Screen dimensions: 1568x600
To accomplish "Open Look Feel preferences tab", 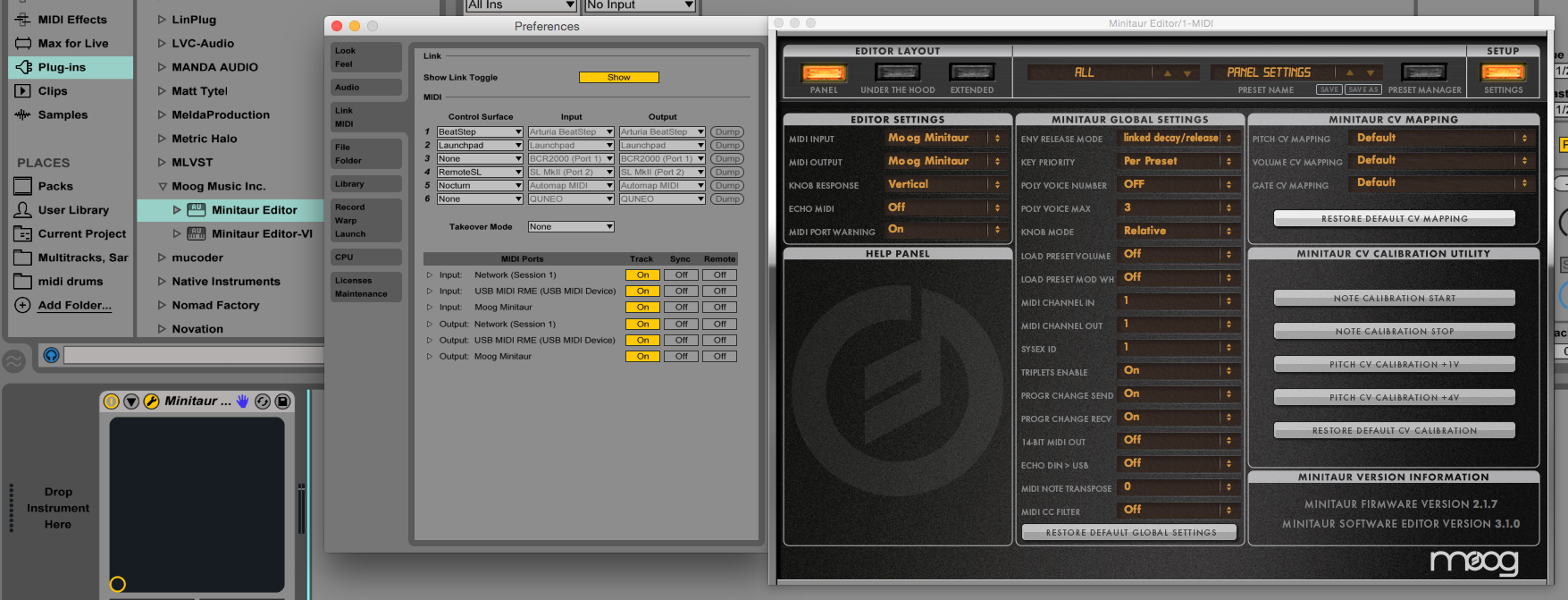I will coord(366,57).
